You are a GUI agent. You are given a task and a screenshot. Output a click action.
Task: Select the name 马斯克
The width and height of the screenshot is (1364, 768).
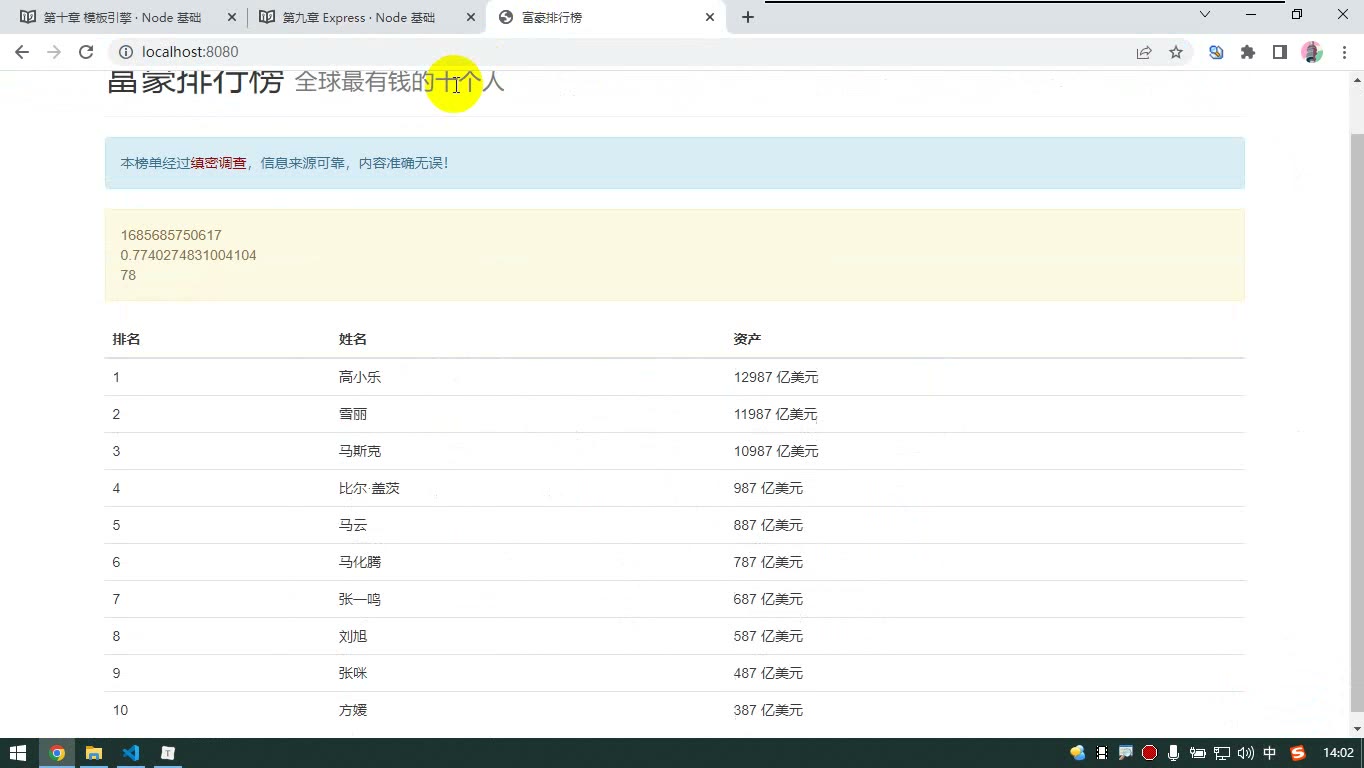click(x=360, y=451)
